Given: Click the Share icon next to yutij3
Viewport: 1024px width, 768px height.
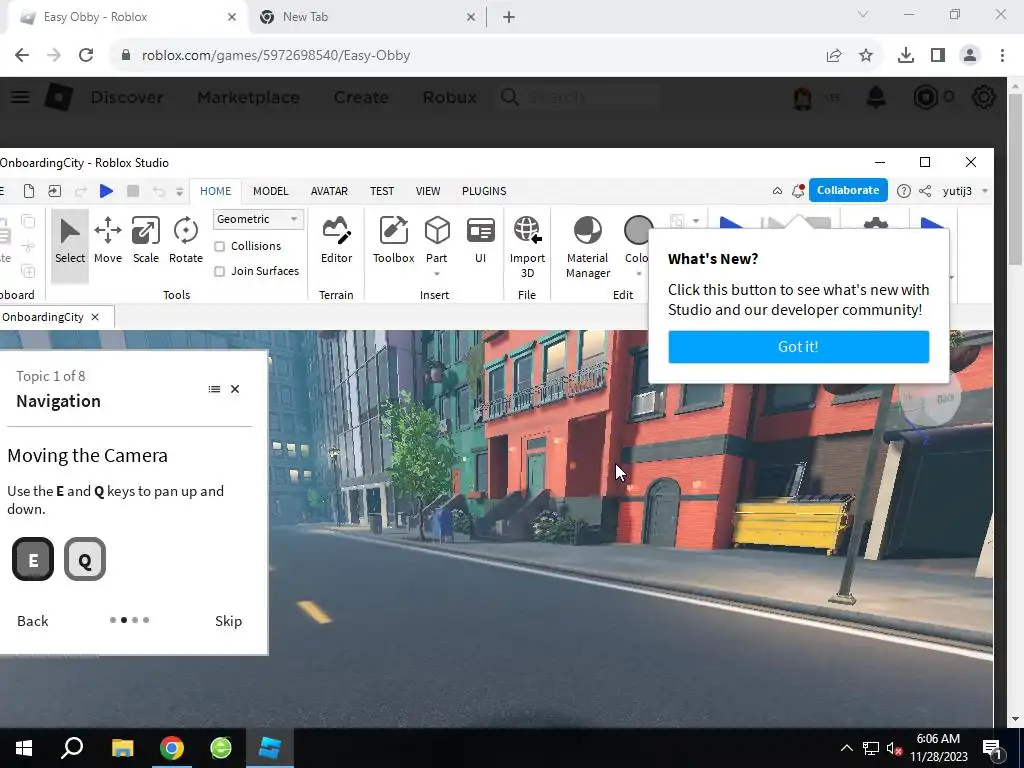Looking at the screenshot, I should 925,191.
